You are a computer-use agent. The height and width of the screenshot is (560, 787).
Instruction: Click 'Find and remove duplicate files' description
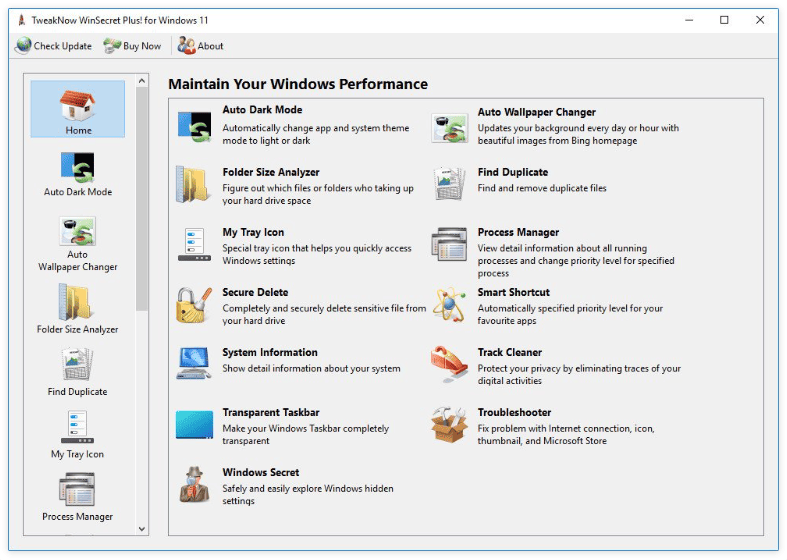[x=542, y=188]
